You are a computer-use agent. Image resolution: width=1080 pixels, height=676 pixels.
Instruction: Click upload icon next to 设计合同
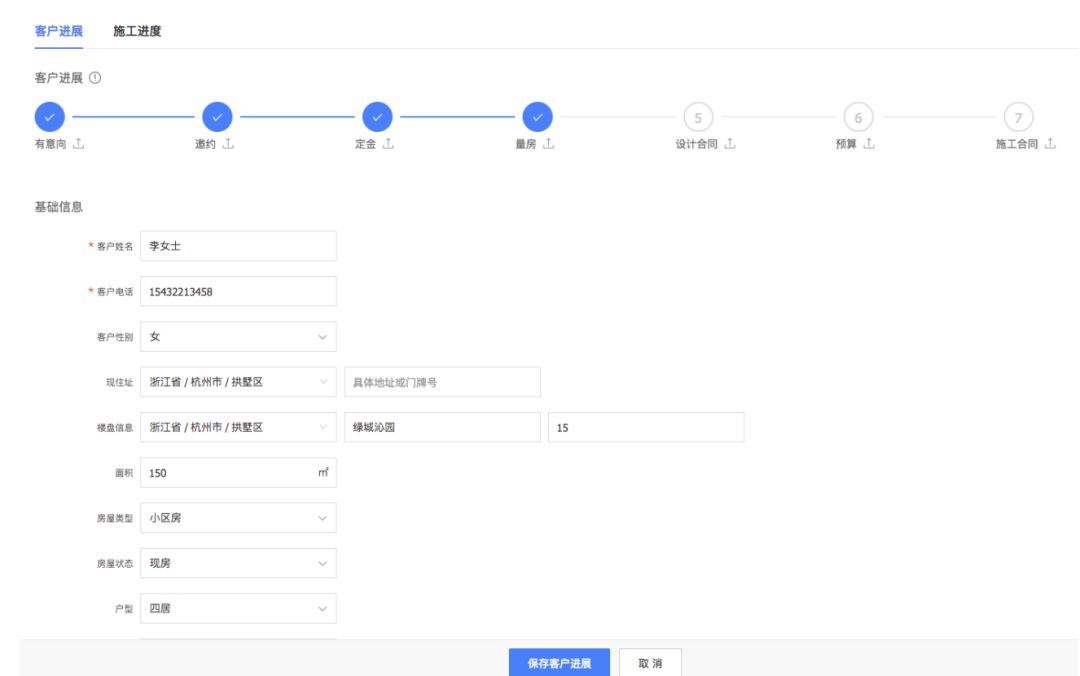730,143
